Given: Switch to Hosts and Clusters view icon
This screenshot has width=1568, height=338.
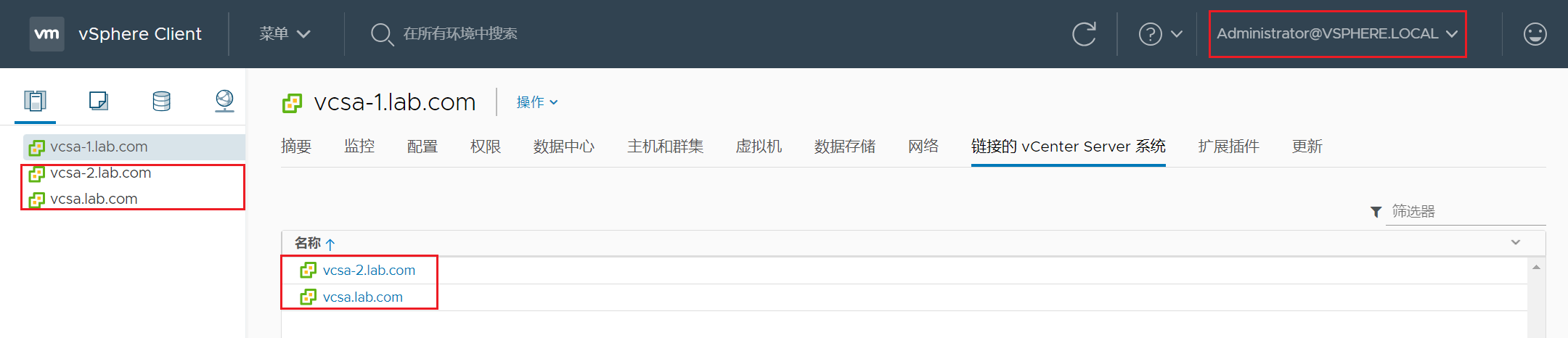Looking at the screenshot, I should coord(35,101).
